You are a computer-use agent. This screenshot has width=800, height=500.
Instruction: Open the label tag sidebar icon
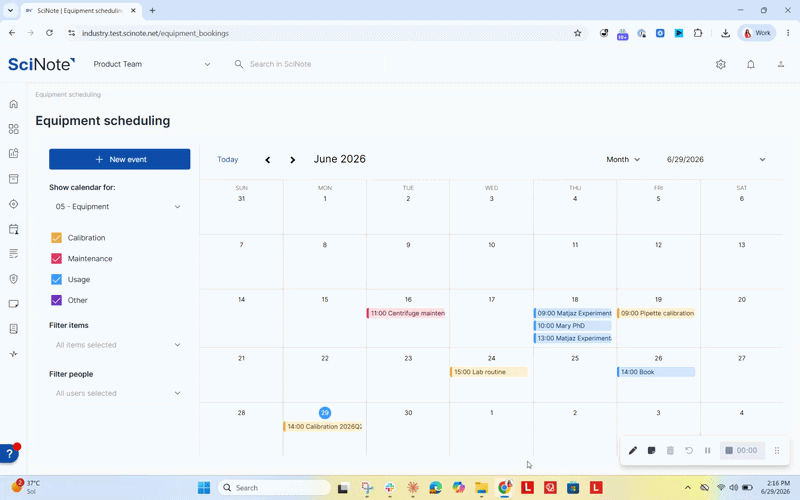pyautogui.click(x=14, y=304)
